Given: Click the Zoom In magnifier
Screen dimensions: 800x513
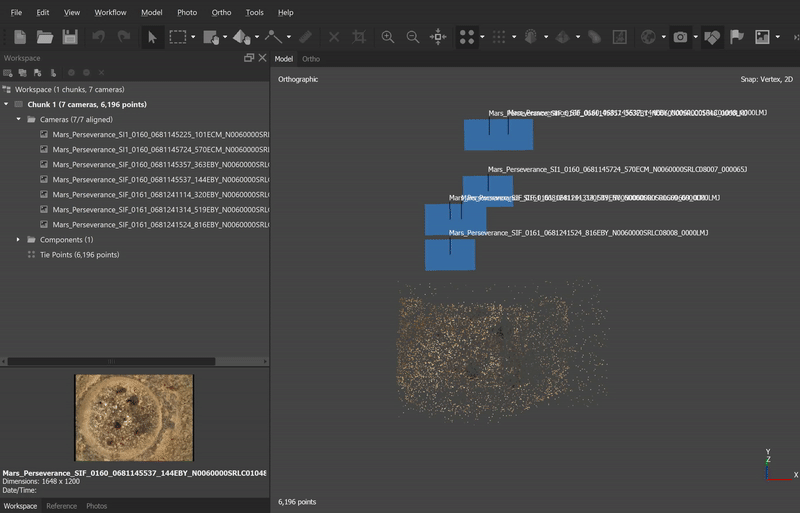Looking at the screenshot, I should tap(388, 37).
